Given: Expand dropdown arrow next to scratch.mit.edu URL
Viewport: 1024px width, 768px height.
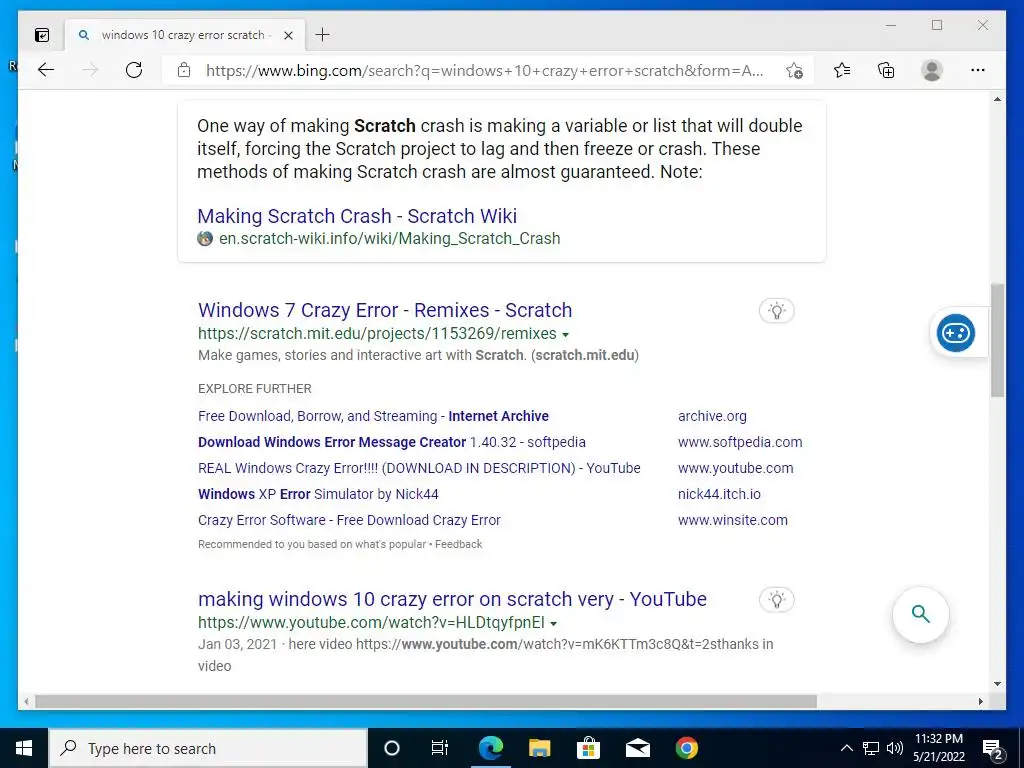Looking at the screenshot, I should tap(566, 334).
